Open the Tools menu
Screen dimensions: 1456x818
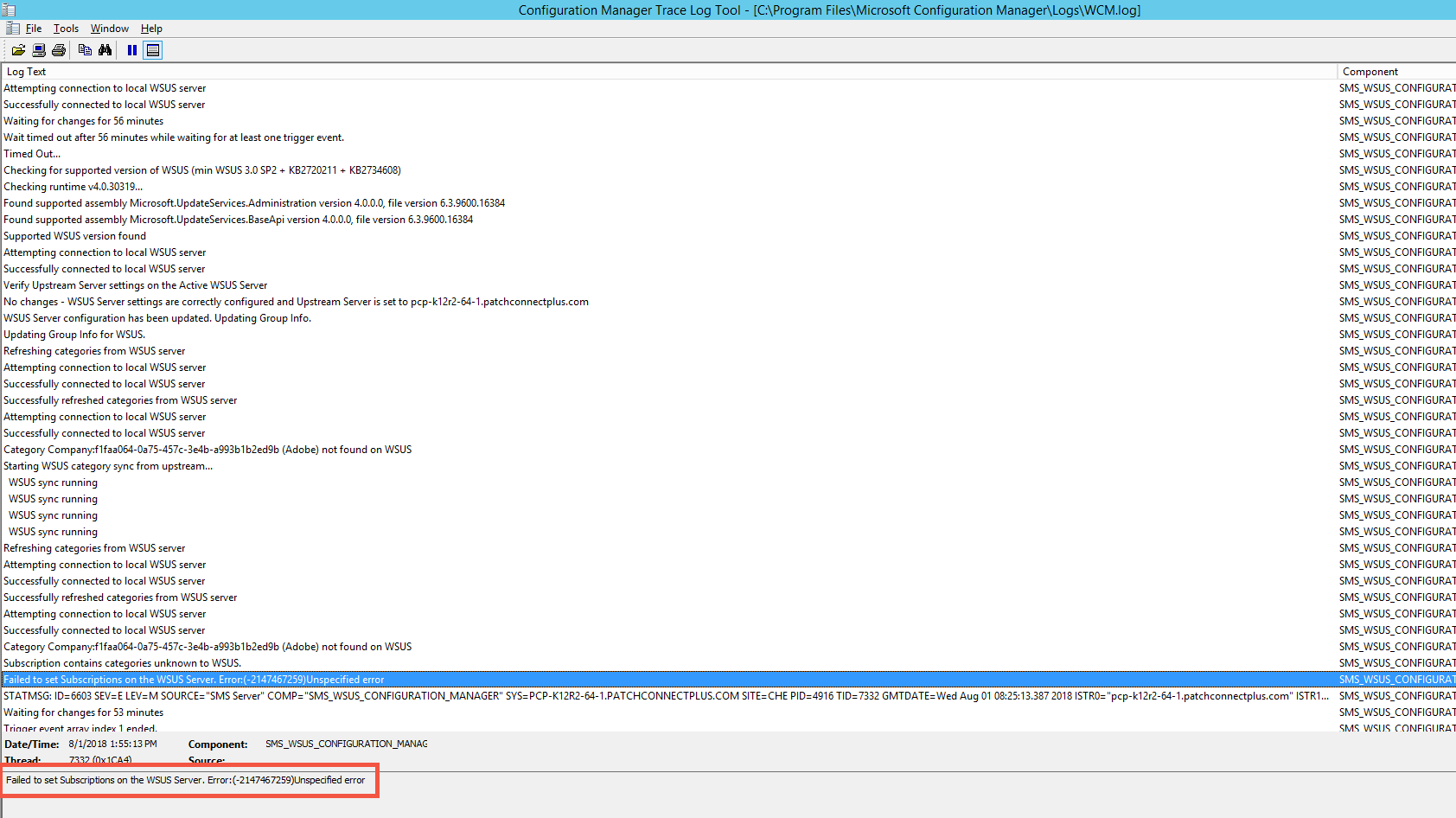click(x=66, y=29)
